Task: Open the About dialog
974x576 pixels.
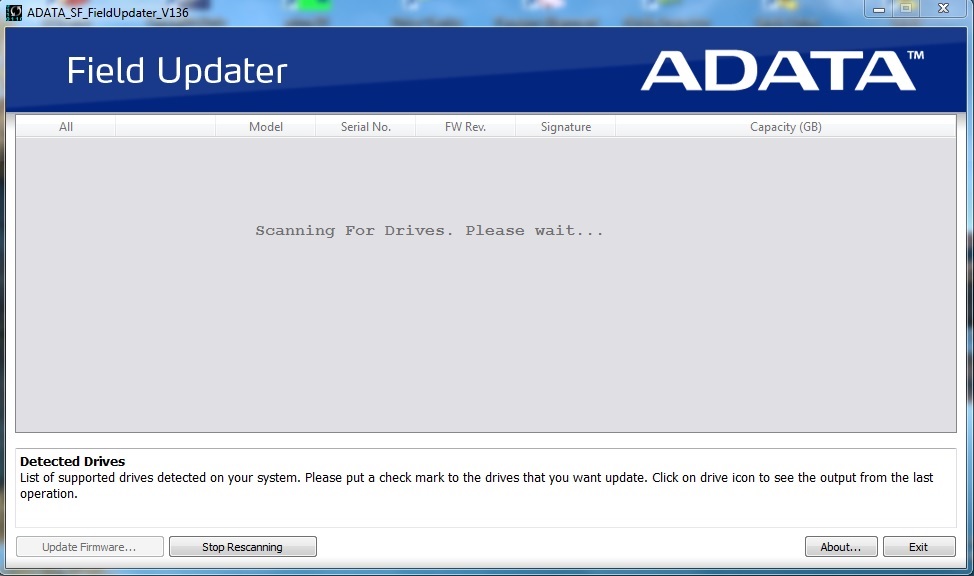Action: coord(841,547)
